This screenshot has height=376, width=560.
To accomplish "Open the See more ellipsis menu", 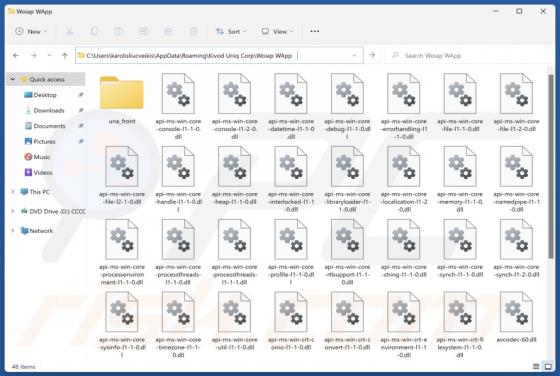I will 315,31.
